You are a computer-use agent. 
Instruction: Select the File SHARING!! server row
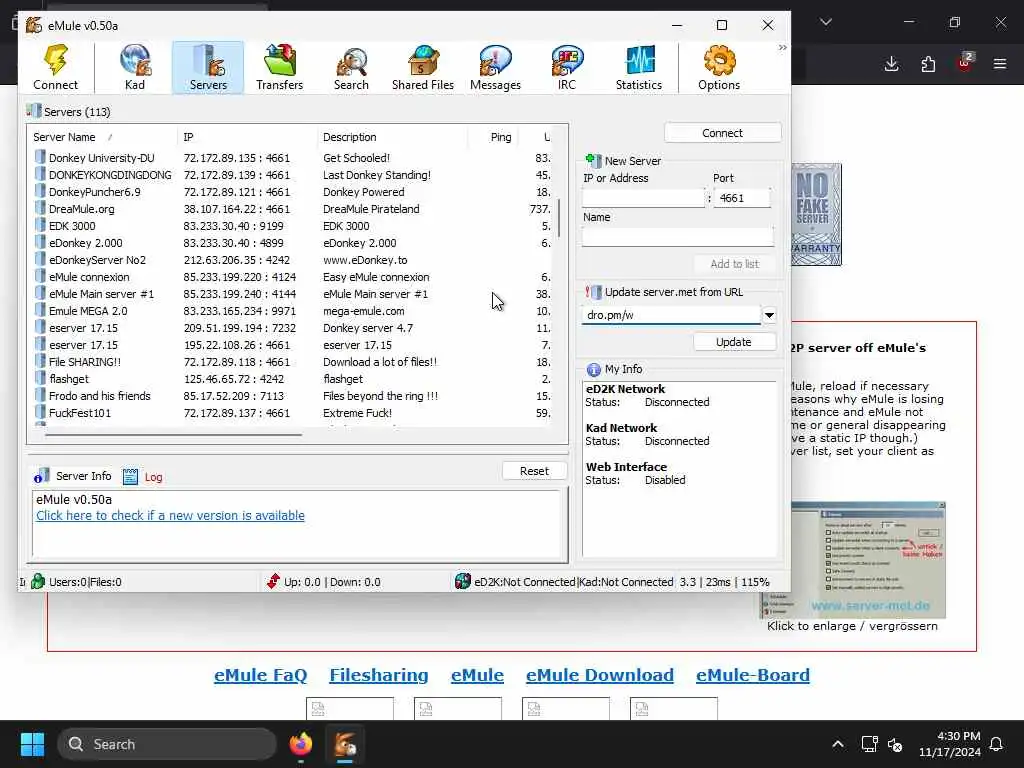point(292,362)
